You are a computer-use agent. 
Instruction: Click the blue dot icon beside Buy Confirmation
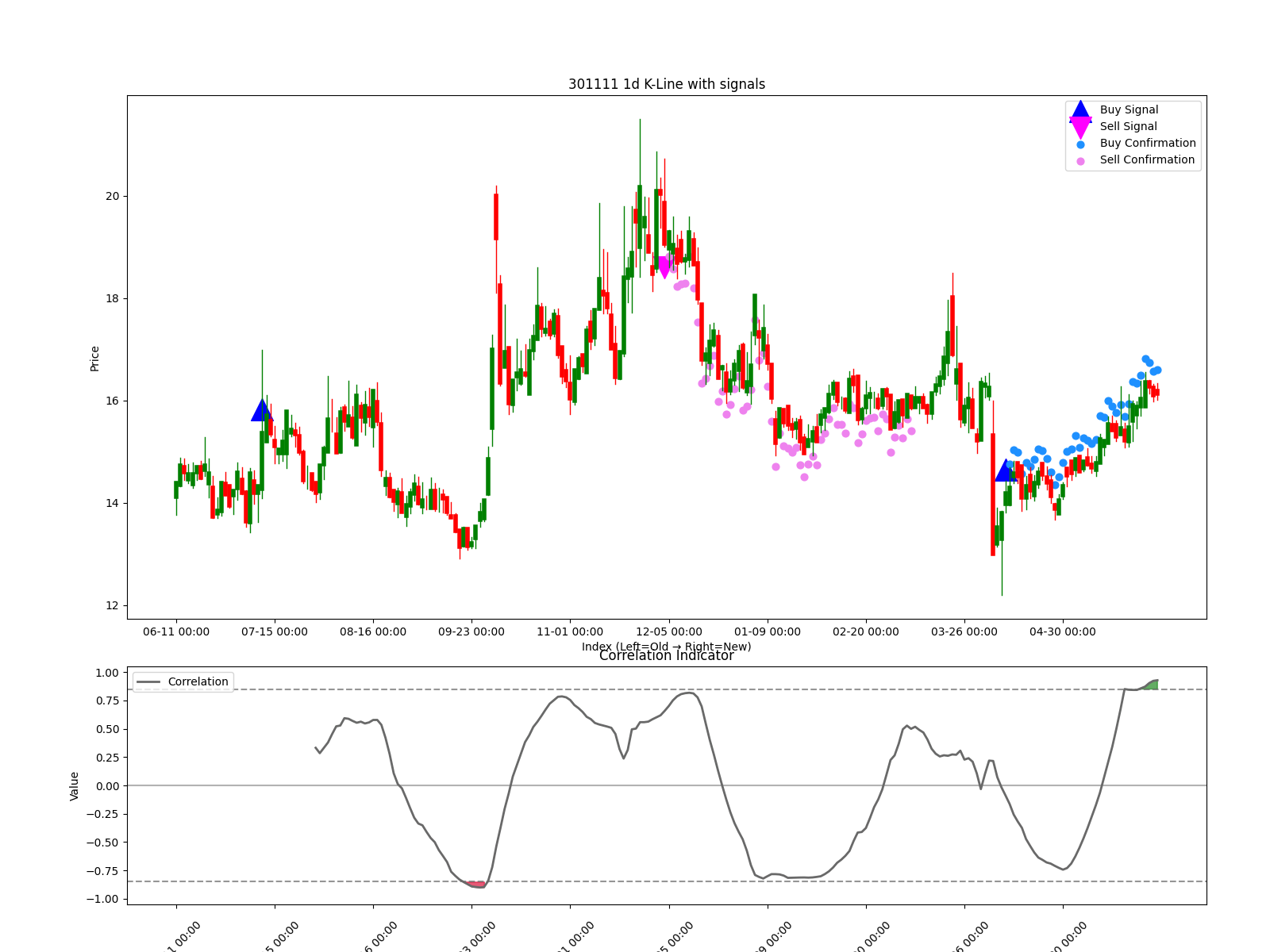click(1080, 144)
